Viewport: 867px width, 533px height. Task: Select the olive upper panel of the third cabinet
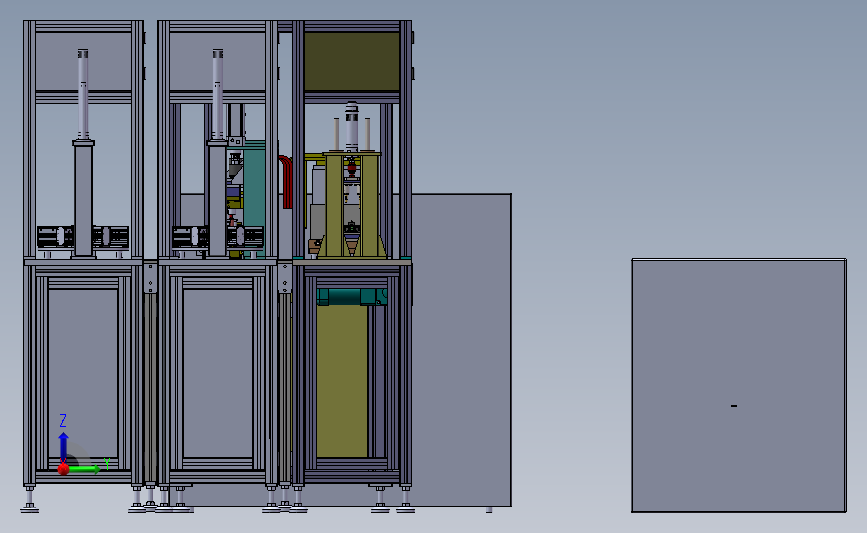[352, 61]
